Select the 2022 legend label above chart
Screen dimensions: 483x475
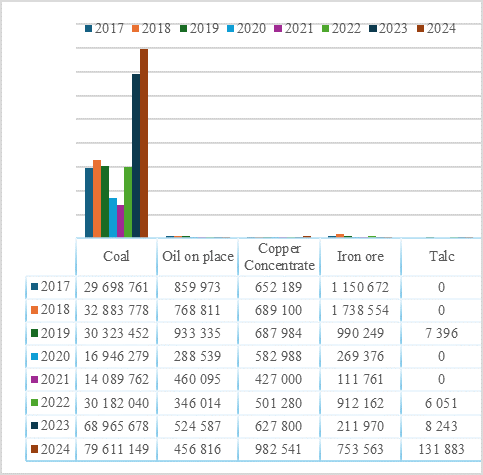click(x=346, y=28)
